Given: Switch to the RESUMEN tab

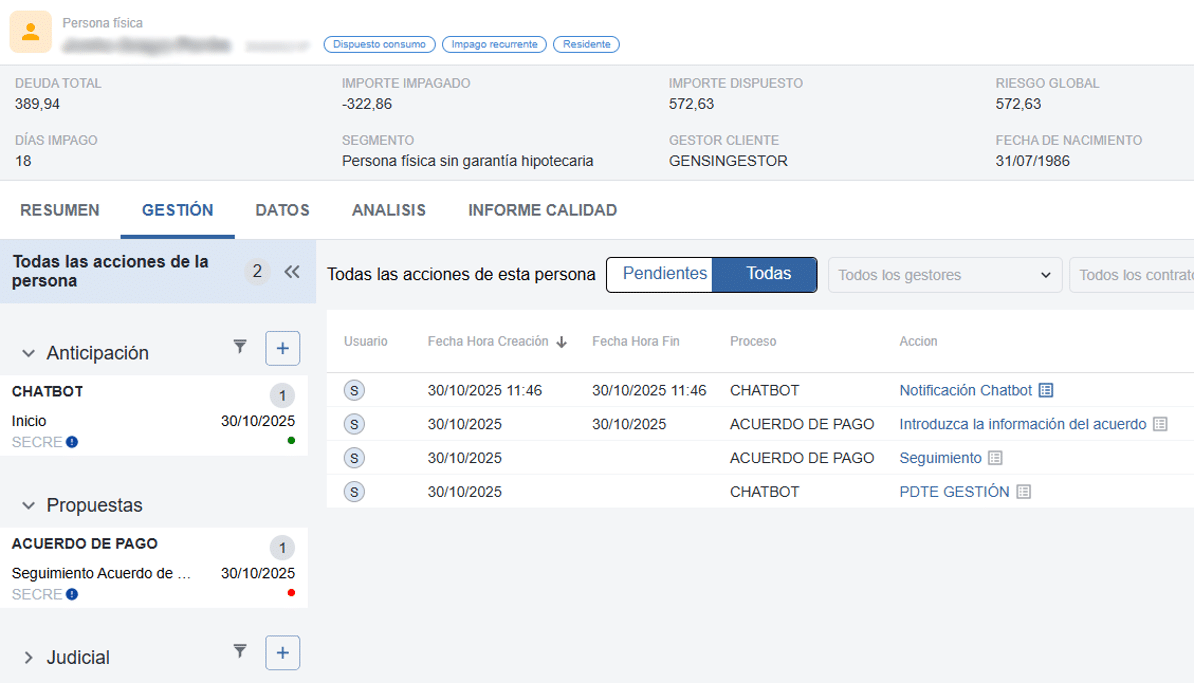Looking at the screenshot, I should click(60, 210).
